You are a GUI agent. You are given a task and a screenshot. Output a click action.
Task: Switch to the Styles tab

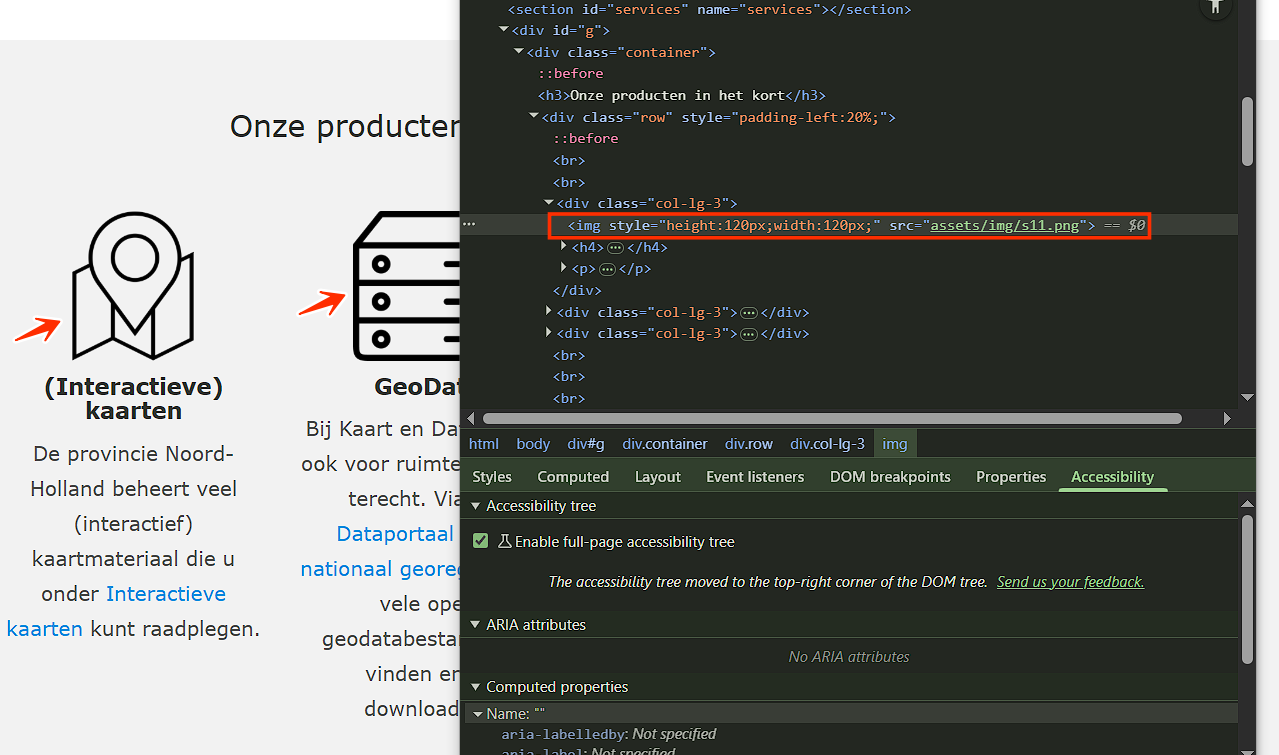[x=492, y=477]
